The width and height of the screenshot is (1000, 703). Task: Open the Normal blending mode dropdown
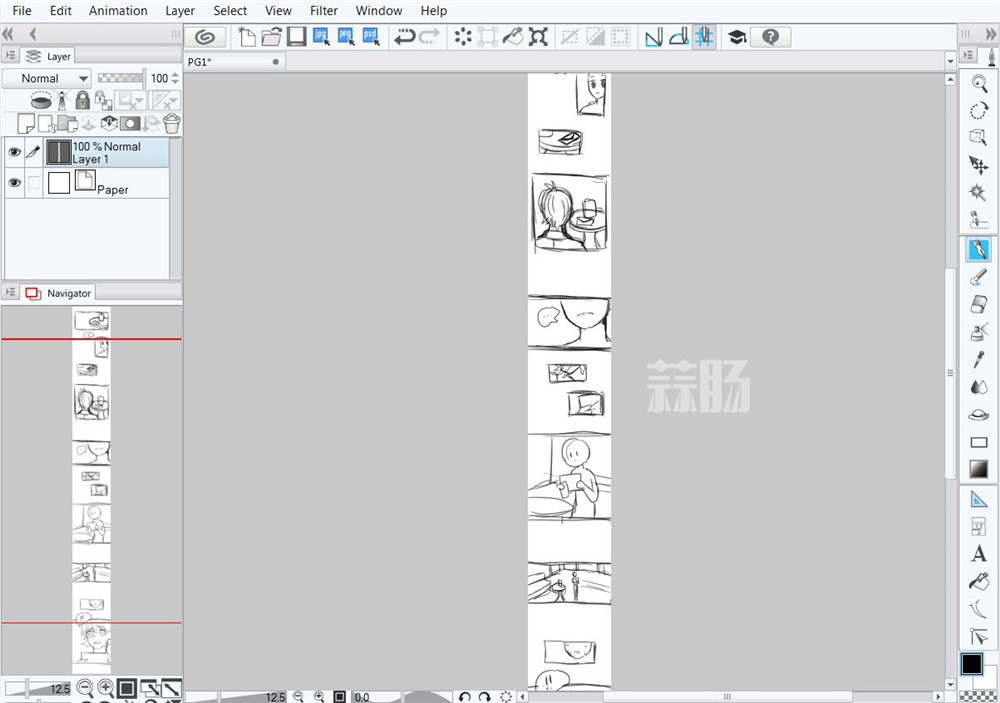47,78
